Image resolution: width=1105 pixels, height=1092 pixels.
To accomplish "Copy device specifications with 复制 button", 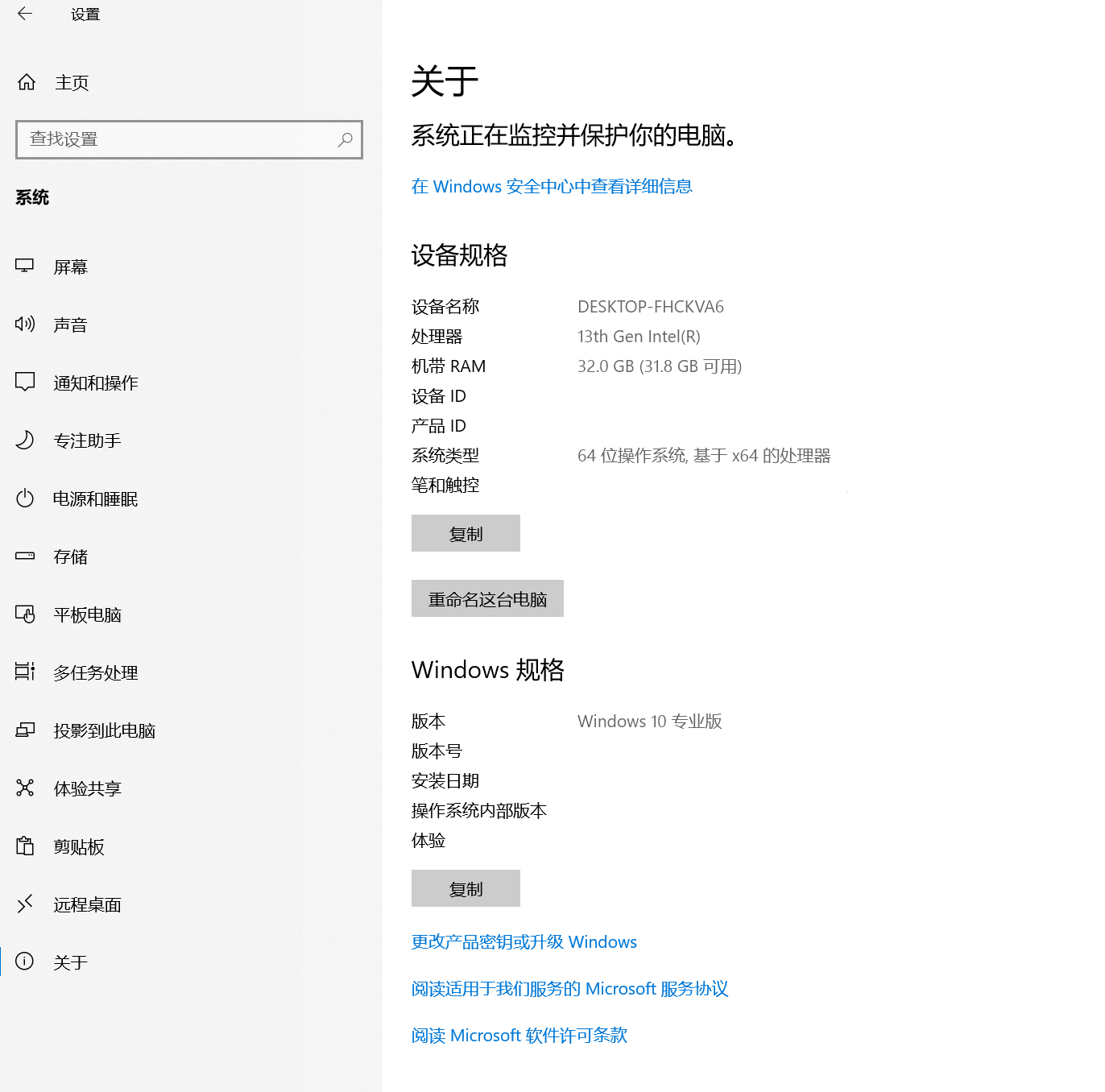I will [x=466, y=533].
